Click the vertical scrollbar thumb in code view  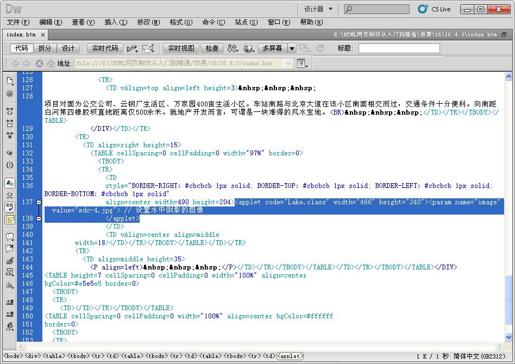click(509, 300)
